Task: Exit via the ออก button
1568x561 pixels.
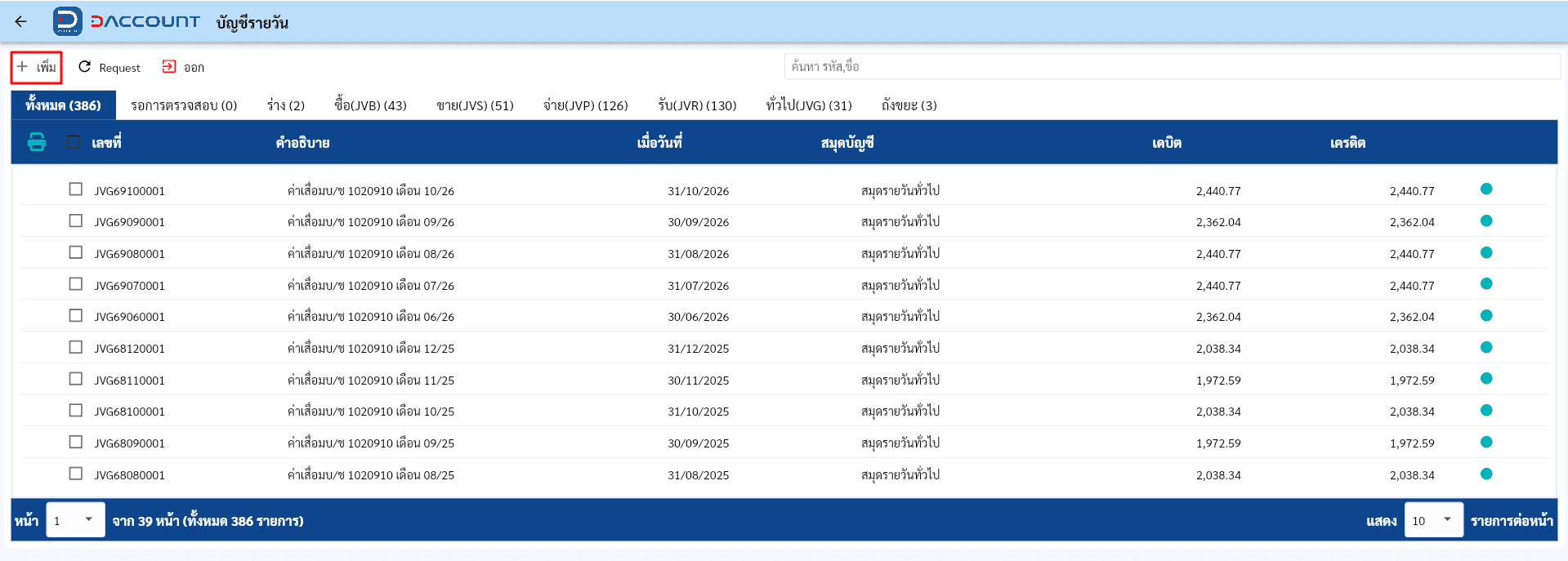Action: coord(183,67)
